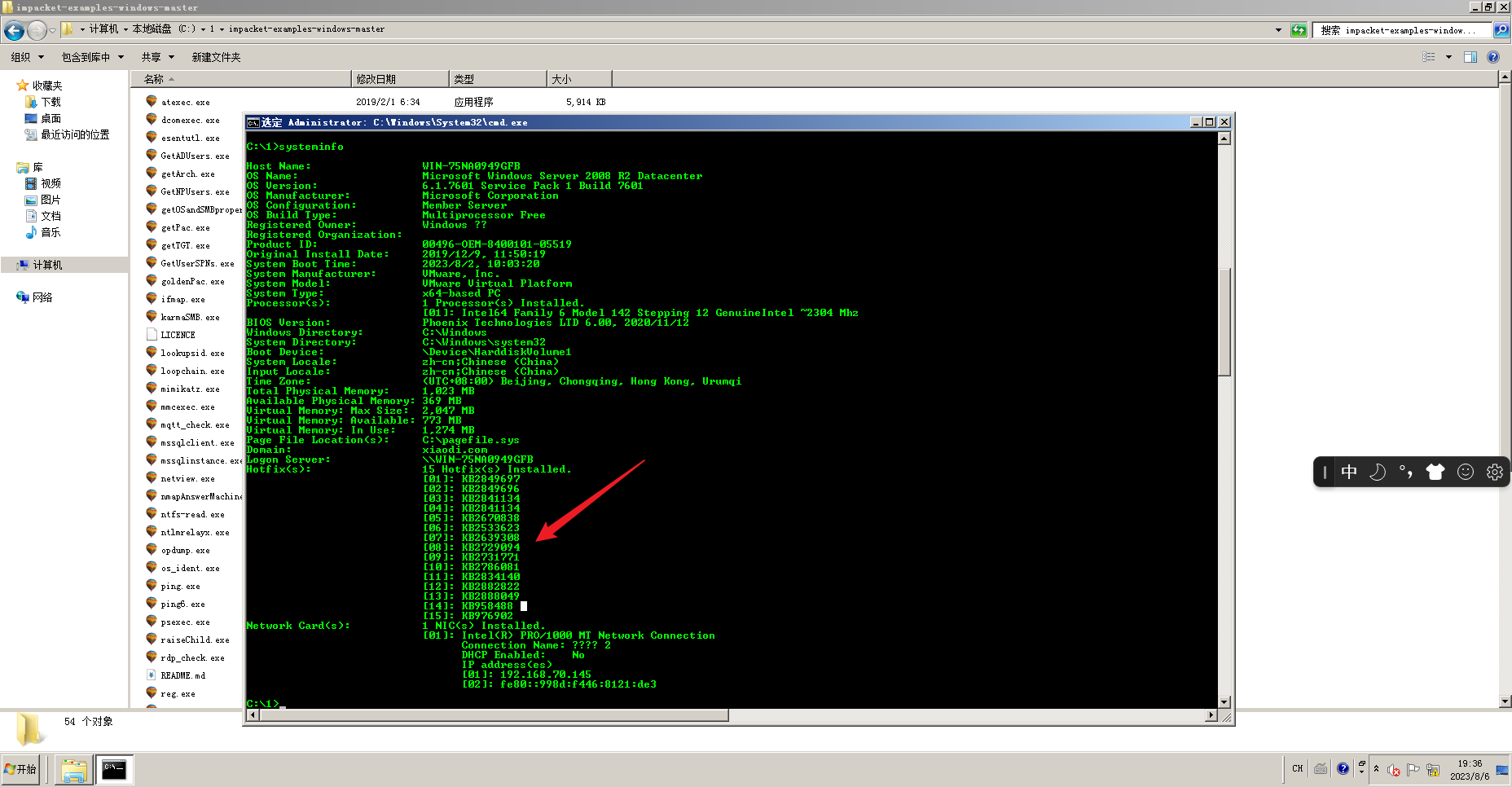Select the psexec.exe file icon

pos(152,621)
